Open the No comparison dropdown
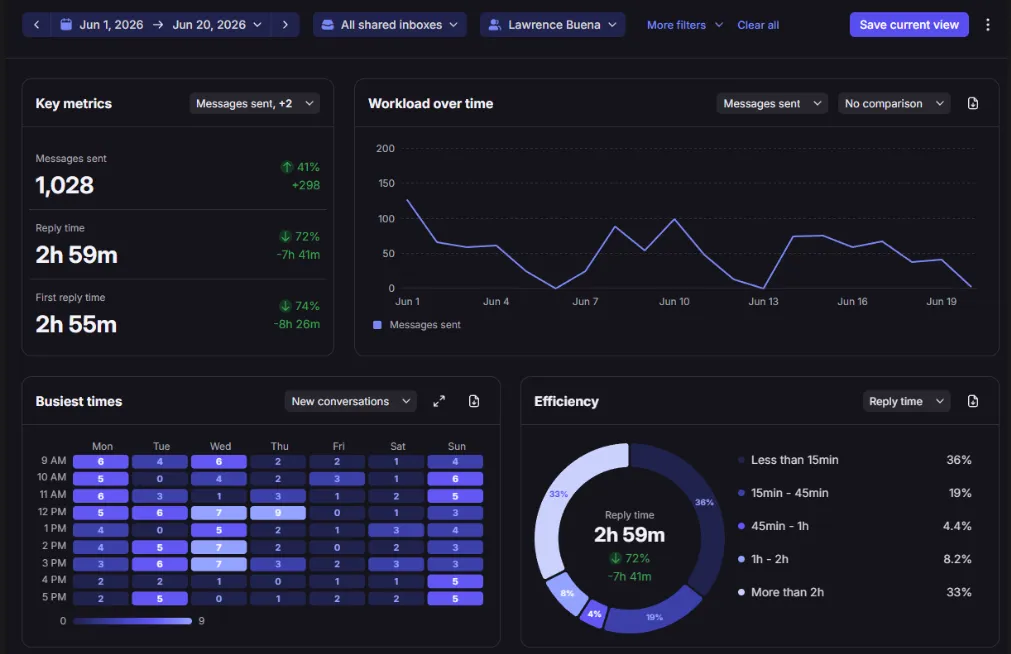1011x654 pixels. (894, 103)
